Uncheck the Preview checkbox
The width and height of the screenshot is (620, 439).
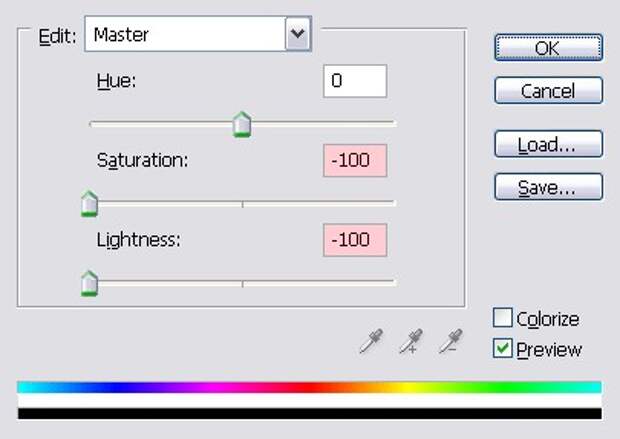[503, 349]
